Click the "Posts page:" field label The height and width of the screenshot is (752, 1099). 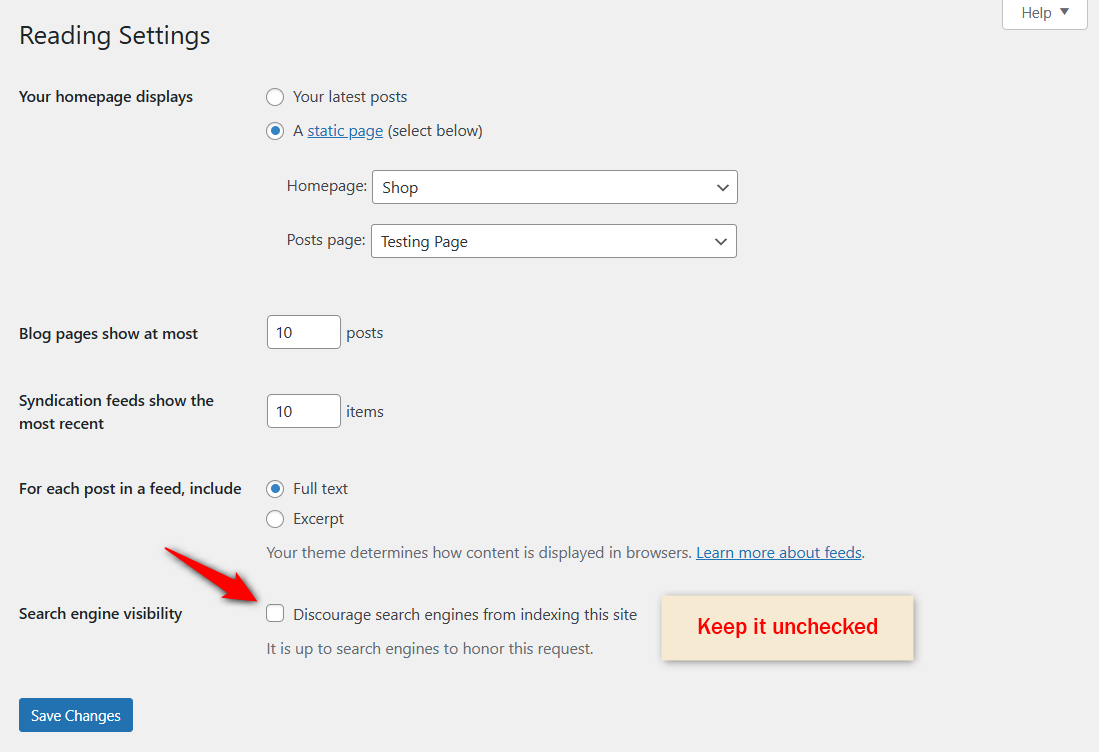pyautogui.click(x=325, y=241)
